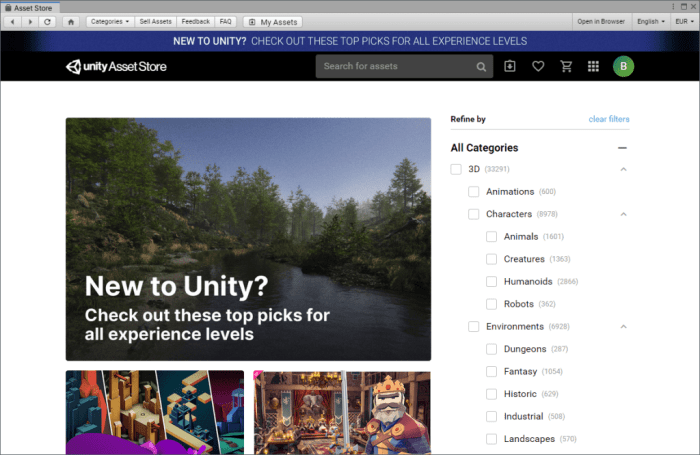Open the New to Unity forest banner
The image size is (700, 455).
pos(248,239)
